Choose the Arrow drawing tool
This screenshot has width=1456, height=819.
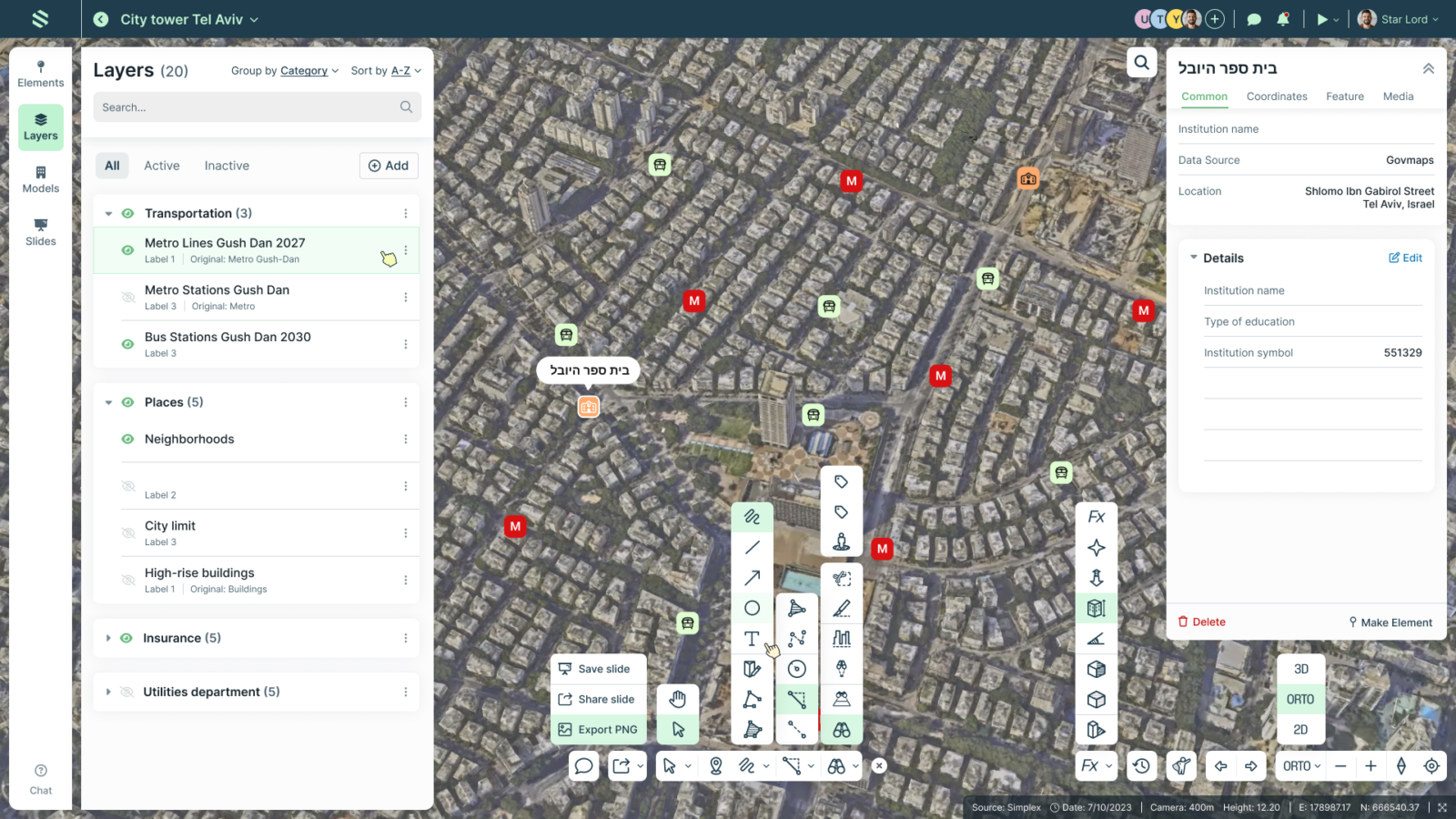pyautogui.click(x=752, y=578)
